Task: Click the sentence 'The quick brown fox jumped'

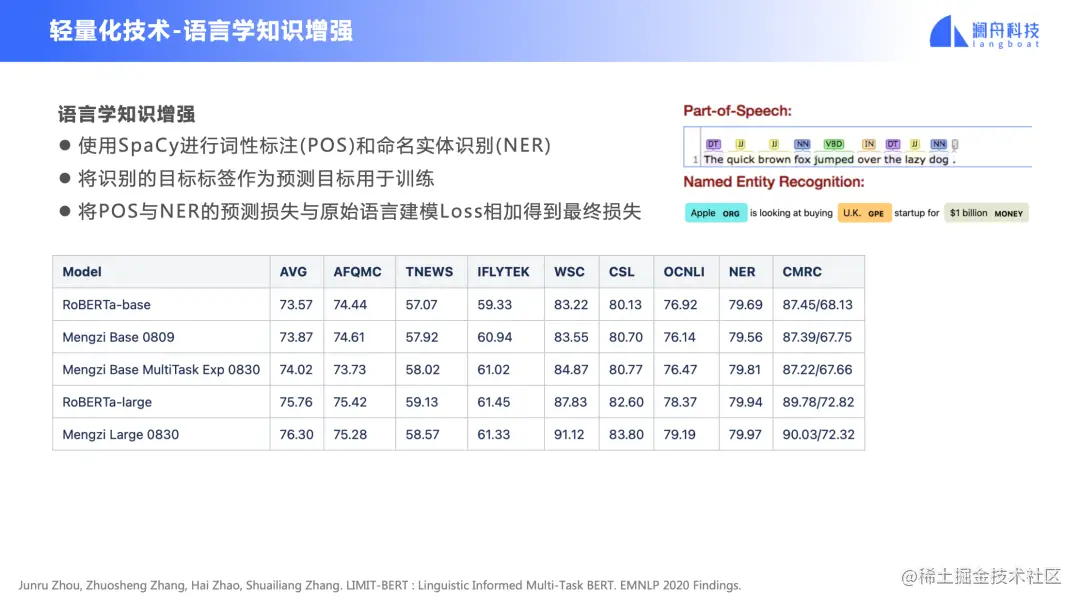Action: click(778, 159)
